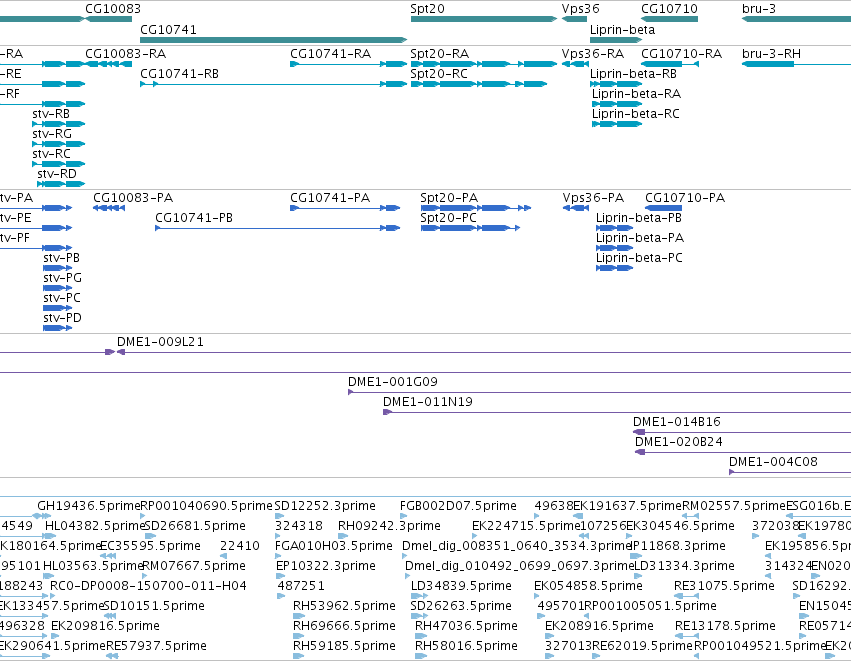851x661 pixels.
Task: Pick protein label 'Vps36-PA'
Action: pyautogui.click(x=593, y=198)
